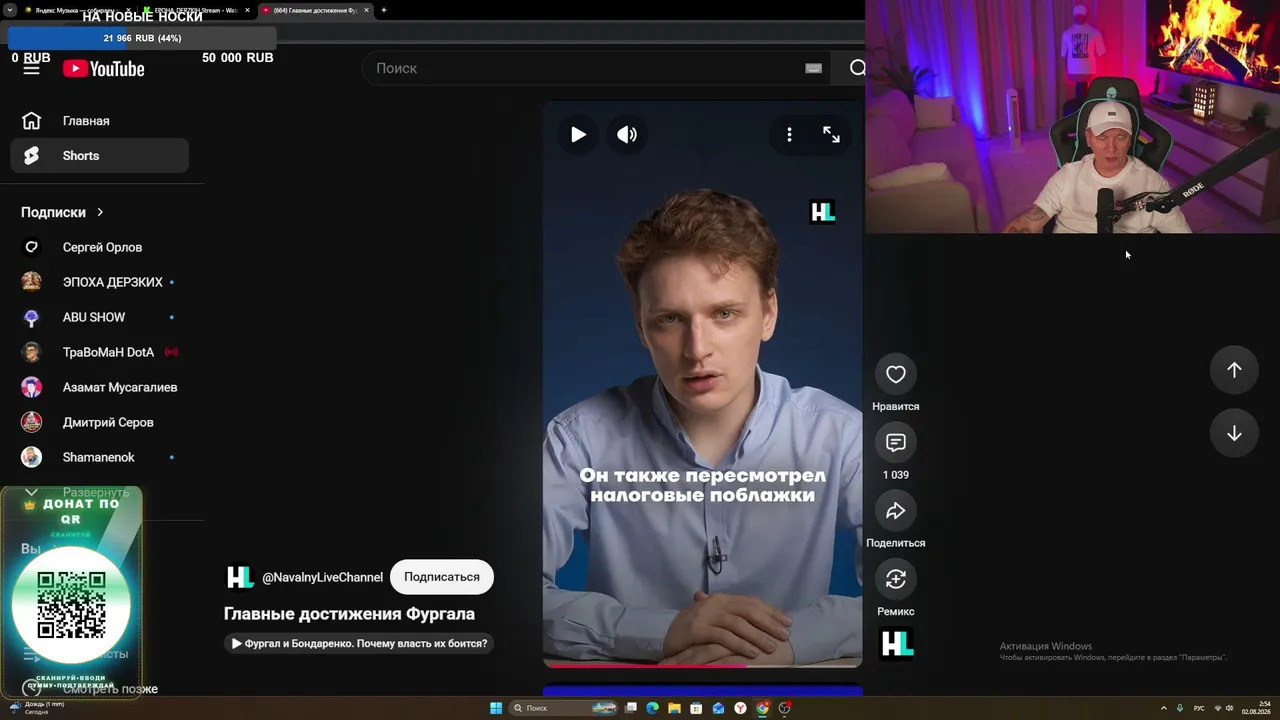This screenshot has width=1280, height=720.
Task: Open the Shorts three-dot more options menu
Action: tap(789, 134)
